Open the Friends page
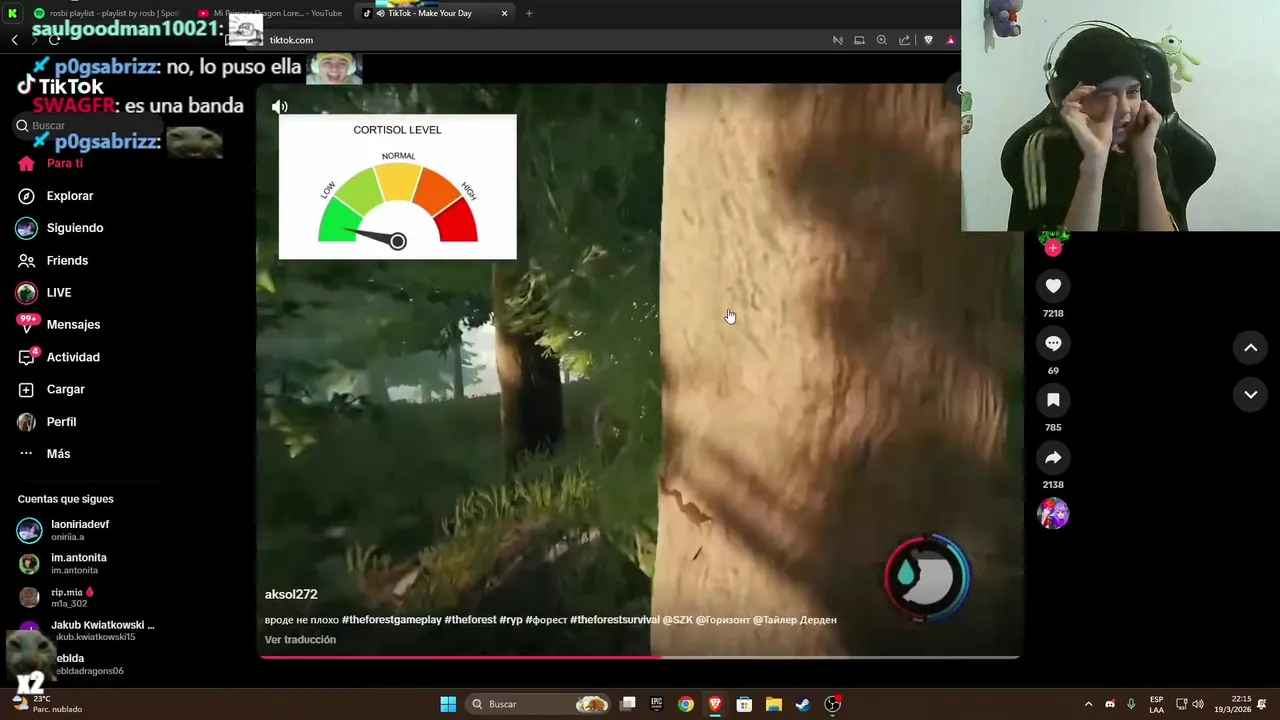This screenshot has width=1280, height=720. pyautogui.click(x=54, y=260)
